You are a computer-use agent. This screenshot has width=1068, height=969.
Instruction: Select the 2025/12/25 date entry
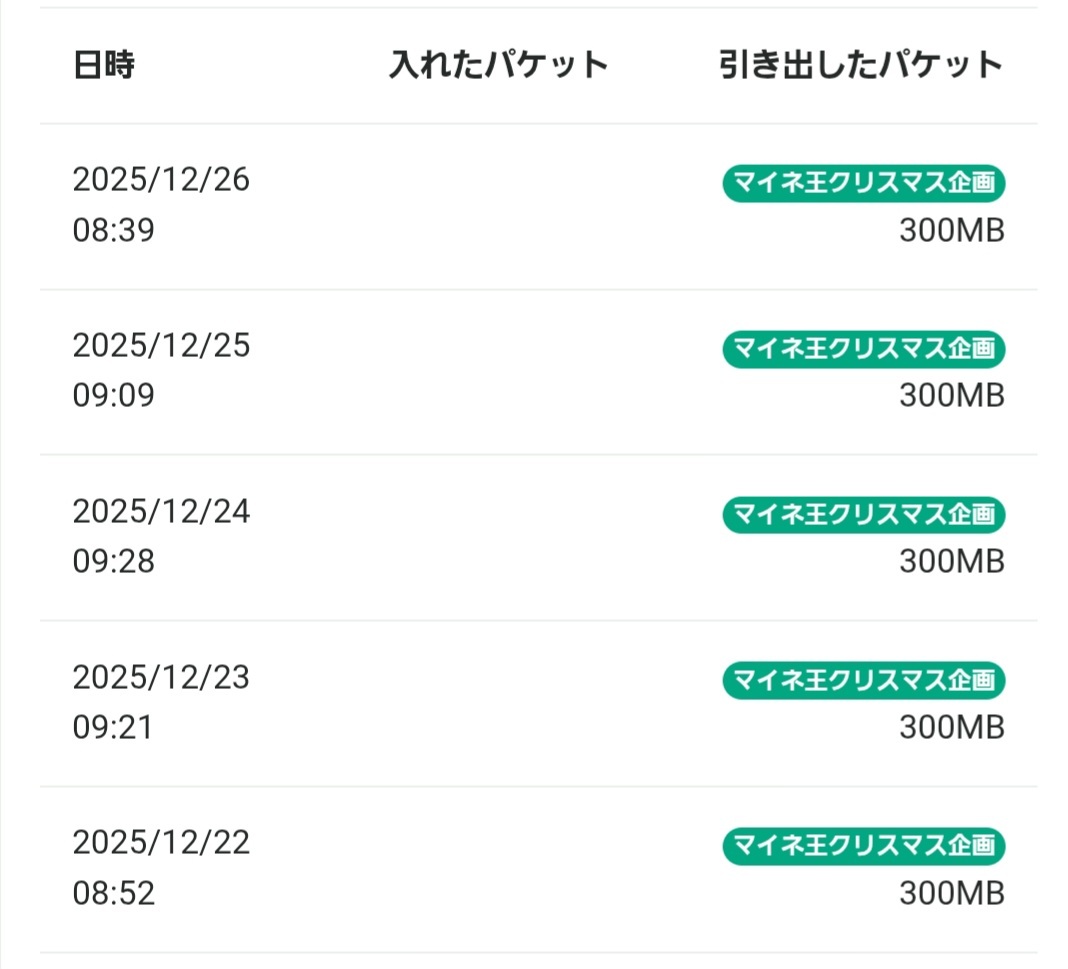pyautogui.click(x=161, y=346)
